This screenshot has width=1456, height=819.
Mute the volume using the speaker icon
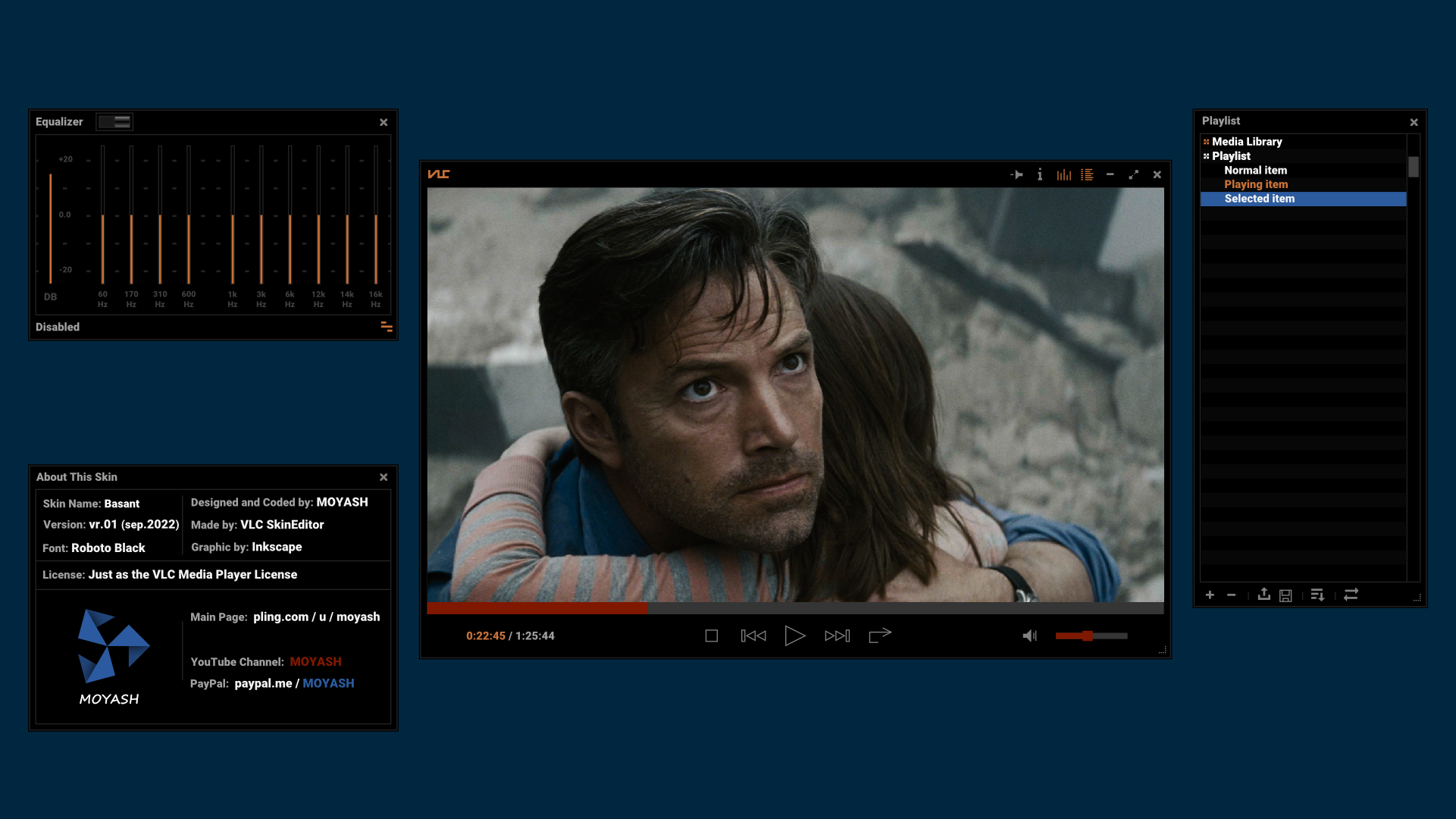1030,635
